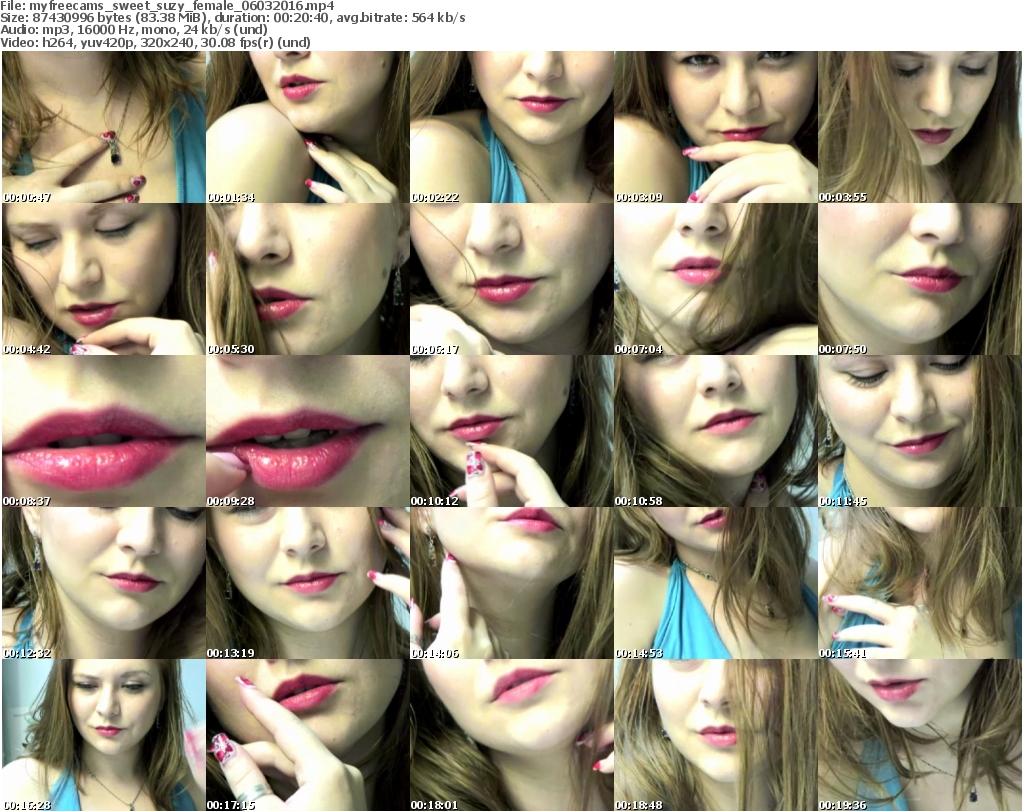This screenshot has height=811, width=1024.
Task: Choose the thumbnail marked 00:12:32
Action: point(104,583)
